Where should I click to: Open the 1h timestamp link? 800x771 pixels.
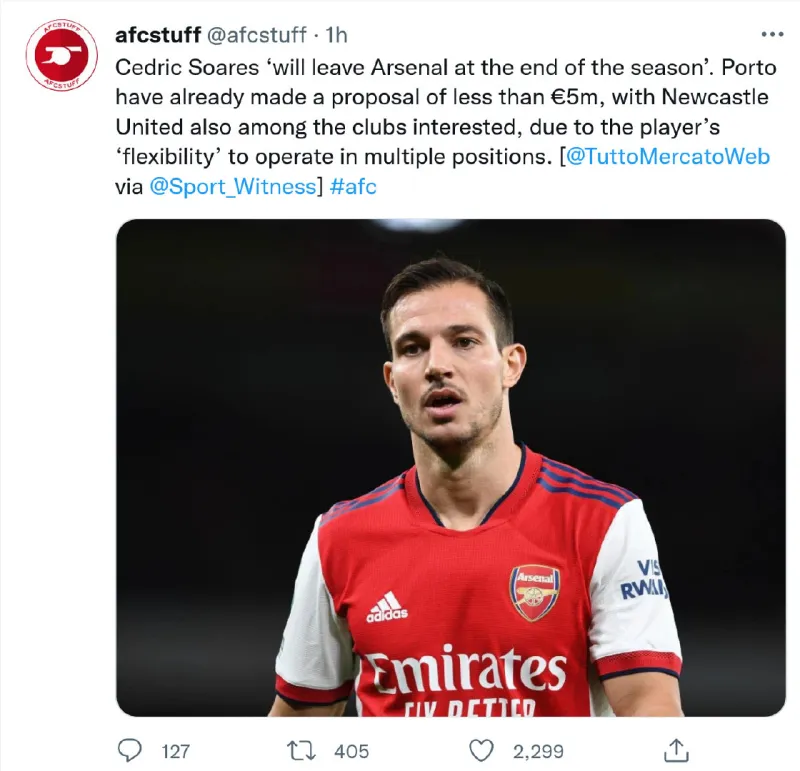pyautogui.click(x=337, y=36)
